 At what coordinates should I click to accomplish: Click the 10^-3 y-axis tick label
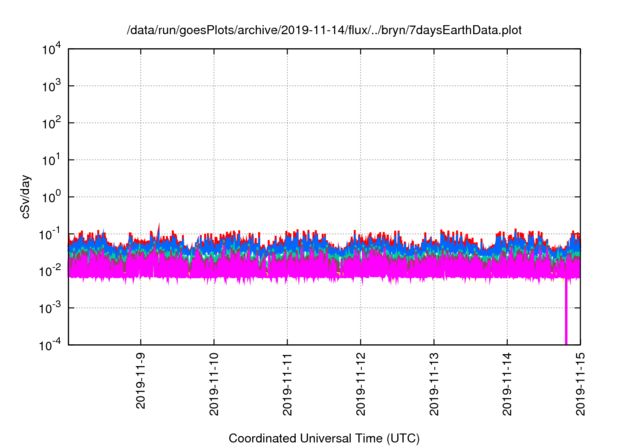coord(51,308)
